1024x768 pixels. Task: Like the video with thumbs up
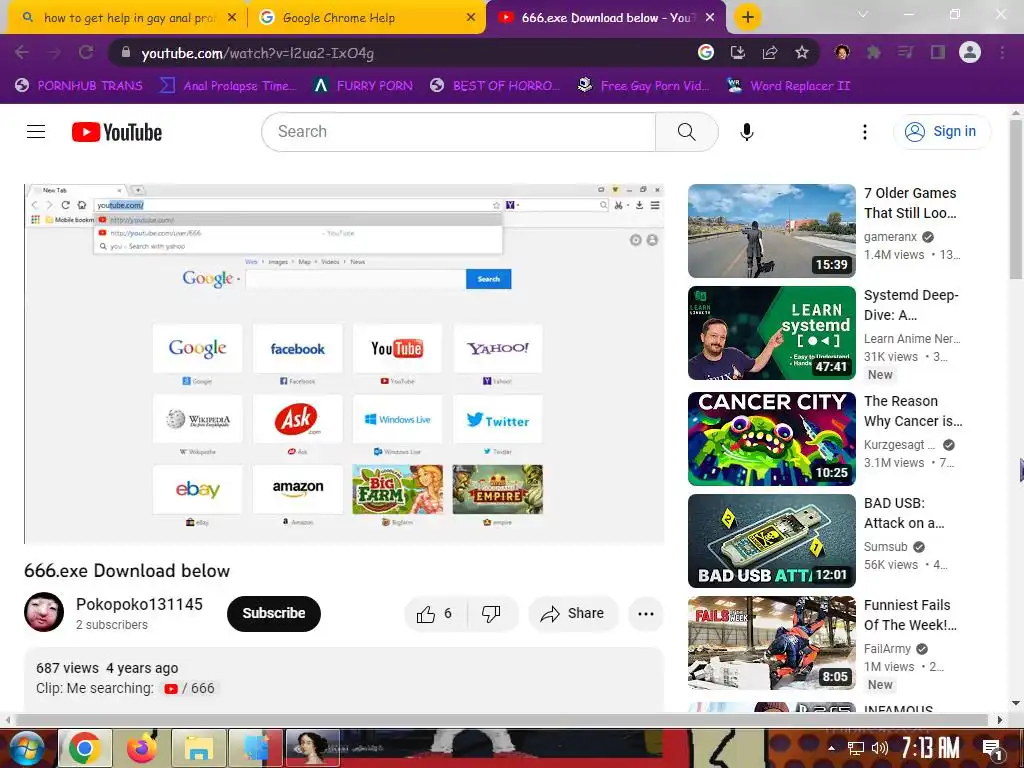click(435, 614)
